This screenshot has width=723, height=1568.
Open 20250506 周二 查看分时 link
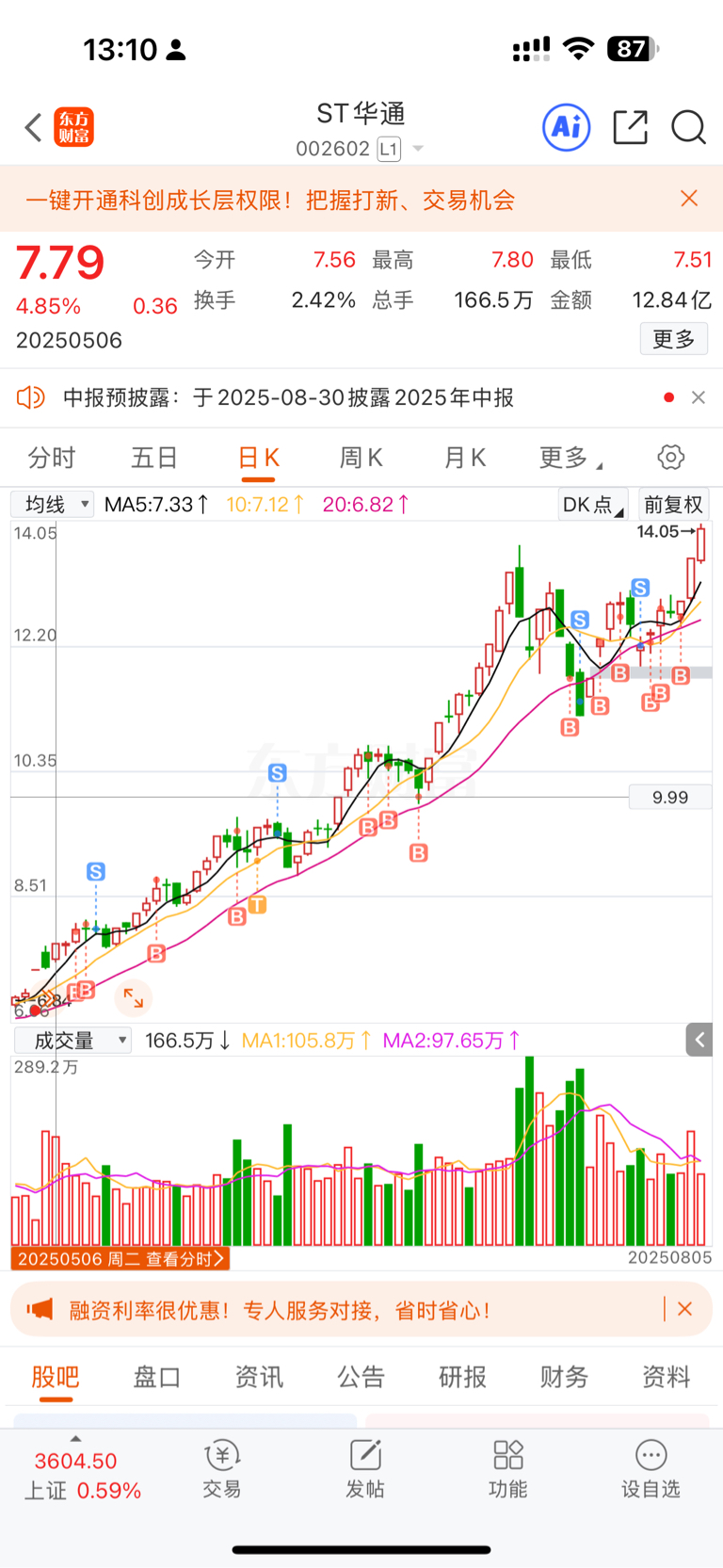click(120, 1259)
